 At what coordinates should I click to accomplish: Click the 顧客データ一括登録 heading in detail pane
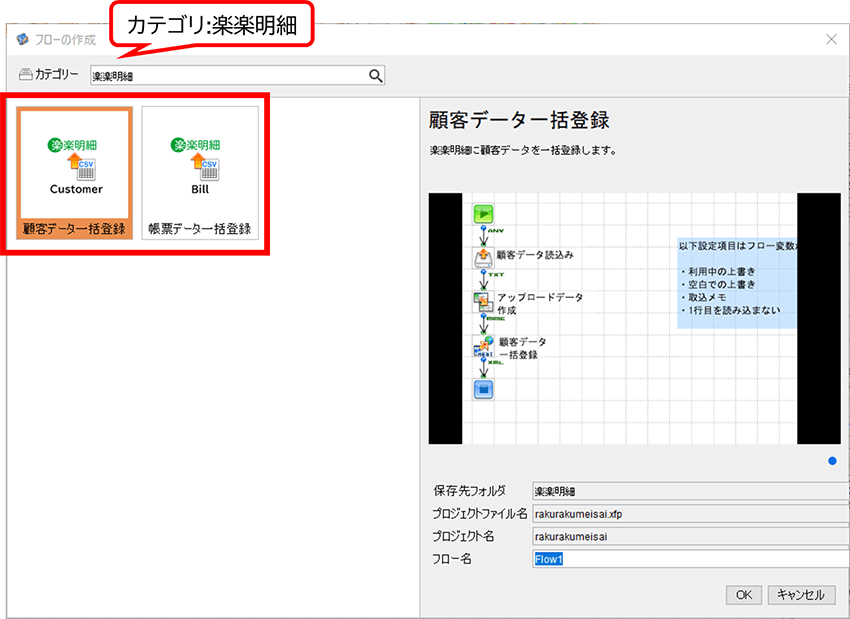[x=519, y=120]
